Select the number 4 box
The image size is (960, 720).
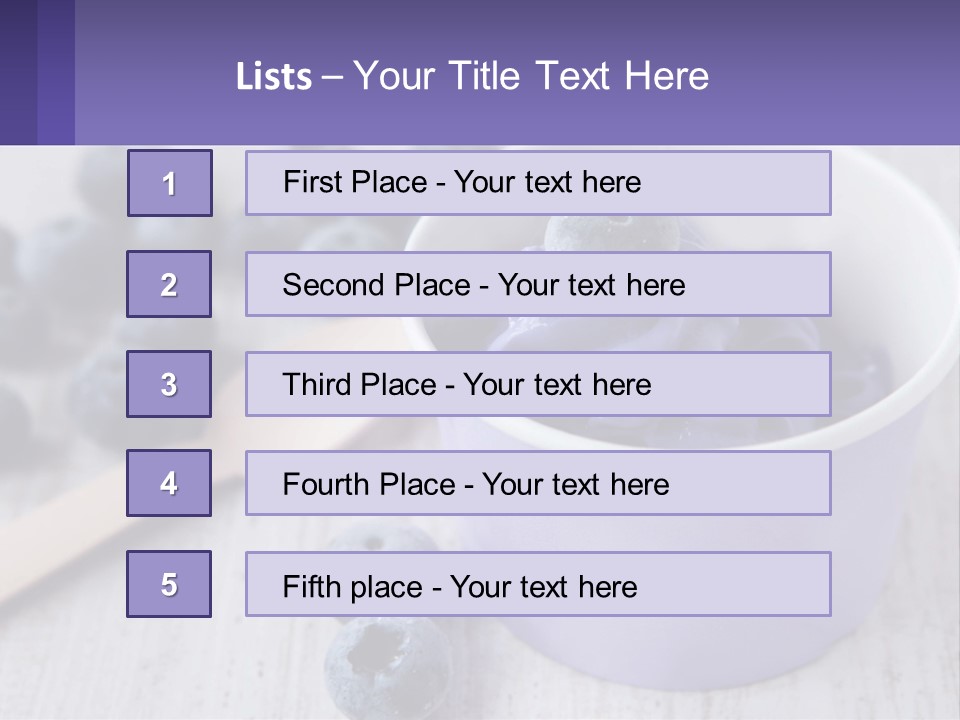tap(169, 483)
